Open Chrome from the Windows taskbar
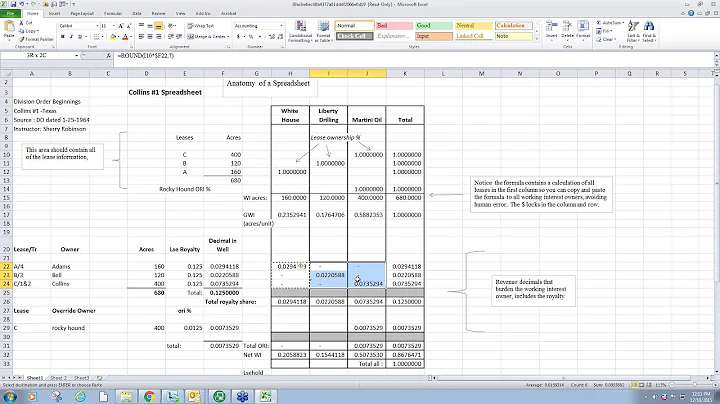Image resolution: width=720 pixels, height=404 pixels. coord(149,396)
